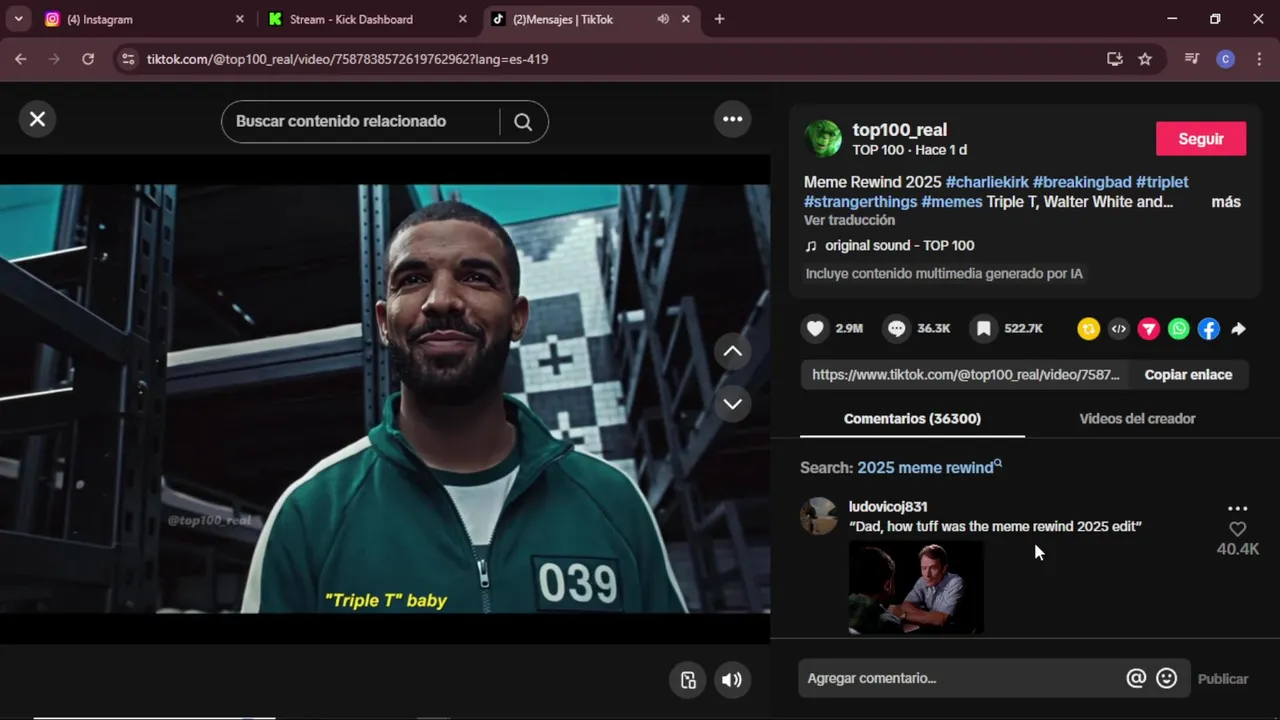The width and height of the screenshot is (1280, 720).
Task: Go to previous video with up arrow
Action: pos(732,351)
